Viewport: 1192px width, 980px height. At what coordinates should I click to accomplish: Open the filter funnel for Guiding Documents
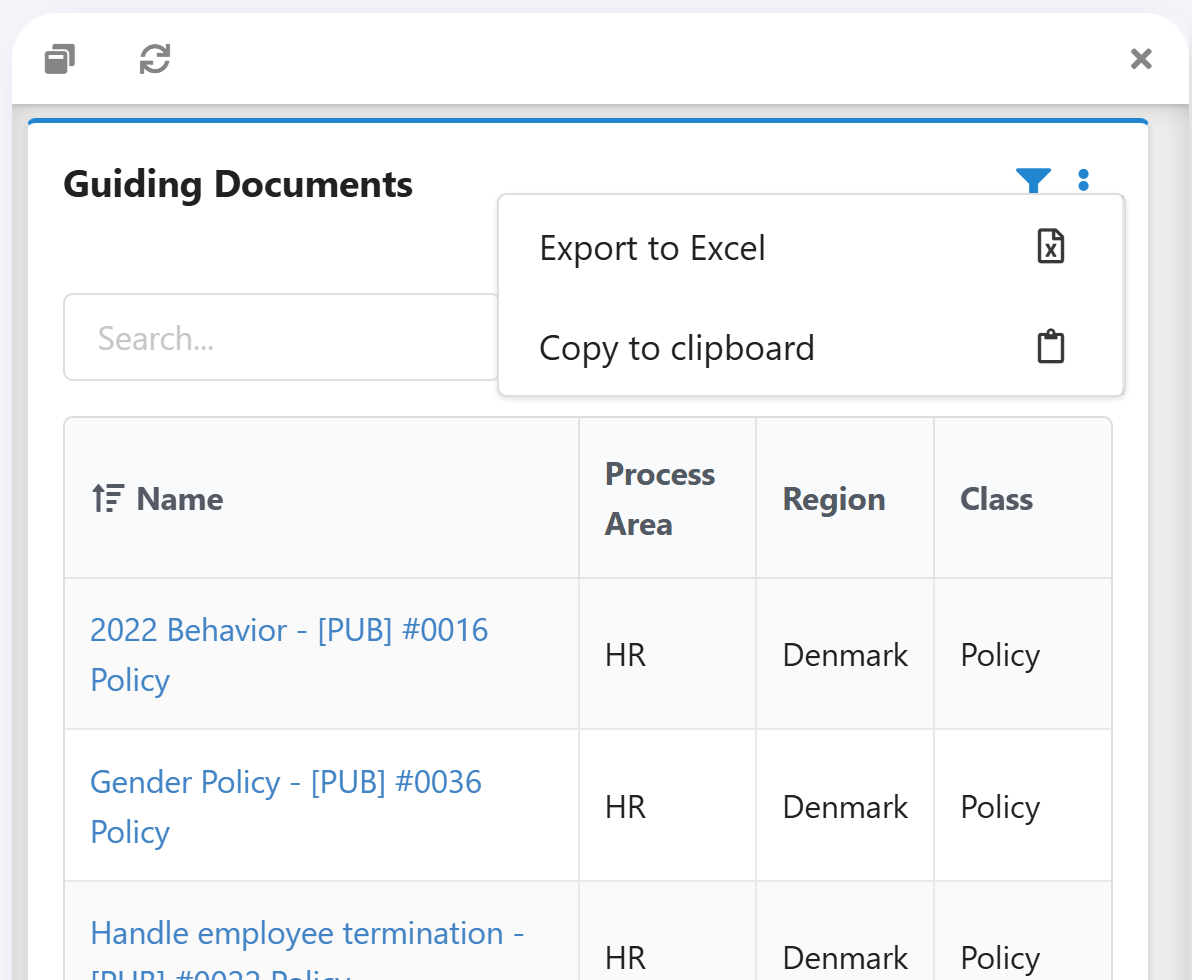[x=1033, y=181]
